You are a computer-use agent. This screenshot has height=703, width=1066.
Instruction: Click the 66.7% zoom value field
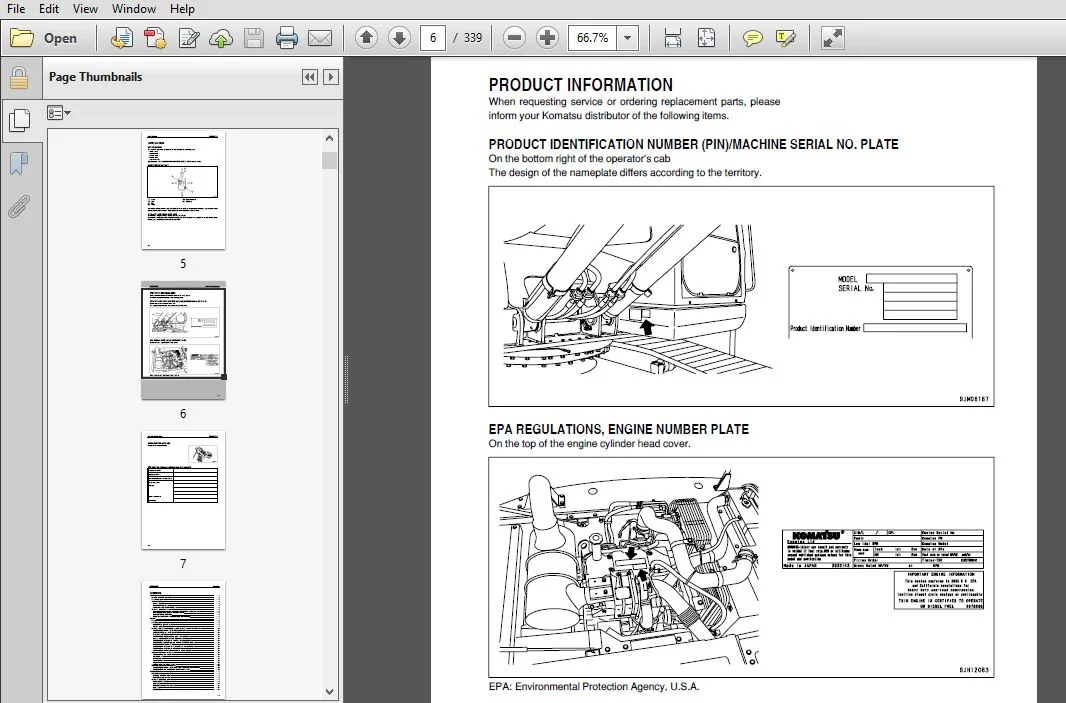592,38
